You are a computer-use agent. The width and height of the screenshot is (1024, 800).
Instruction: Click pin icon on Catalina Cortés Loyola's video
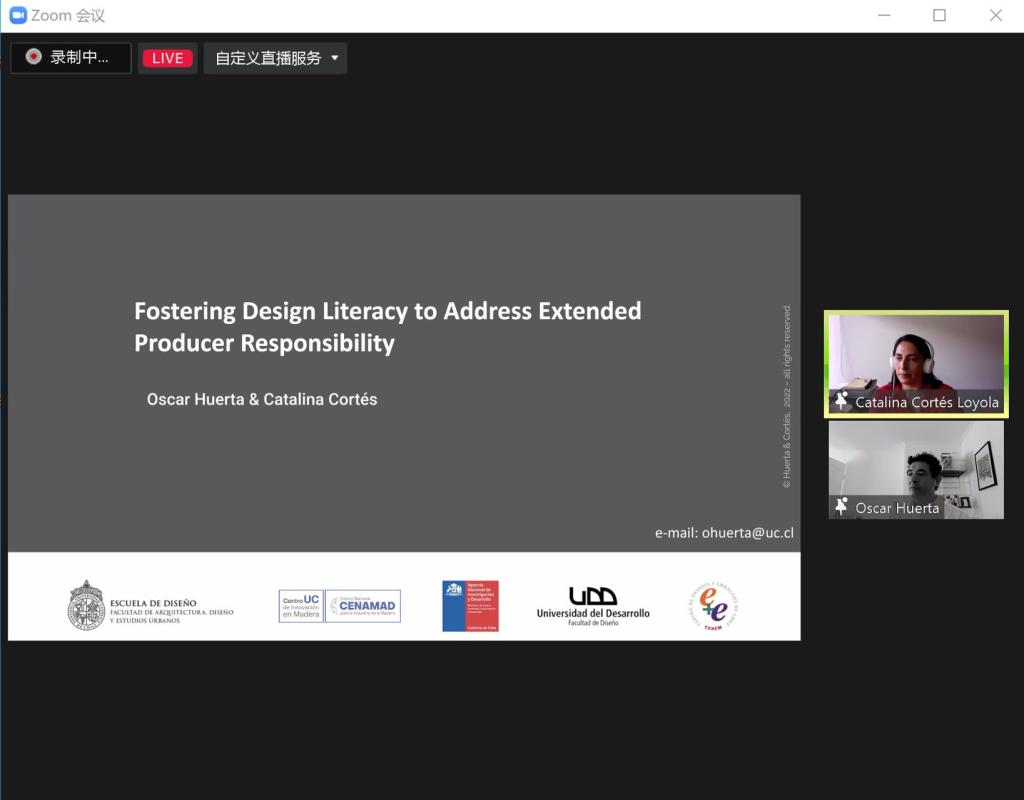click(x=842, y=402)
